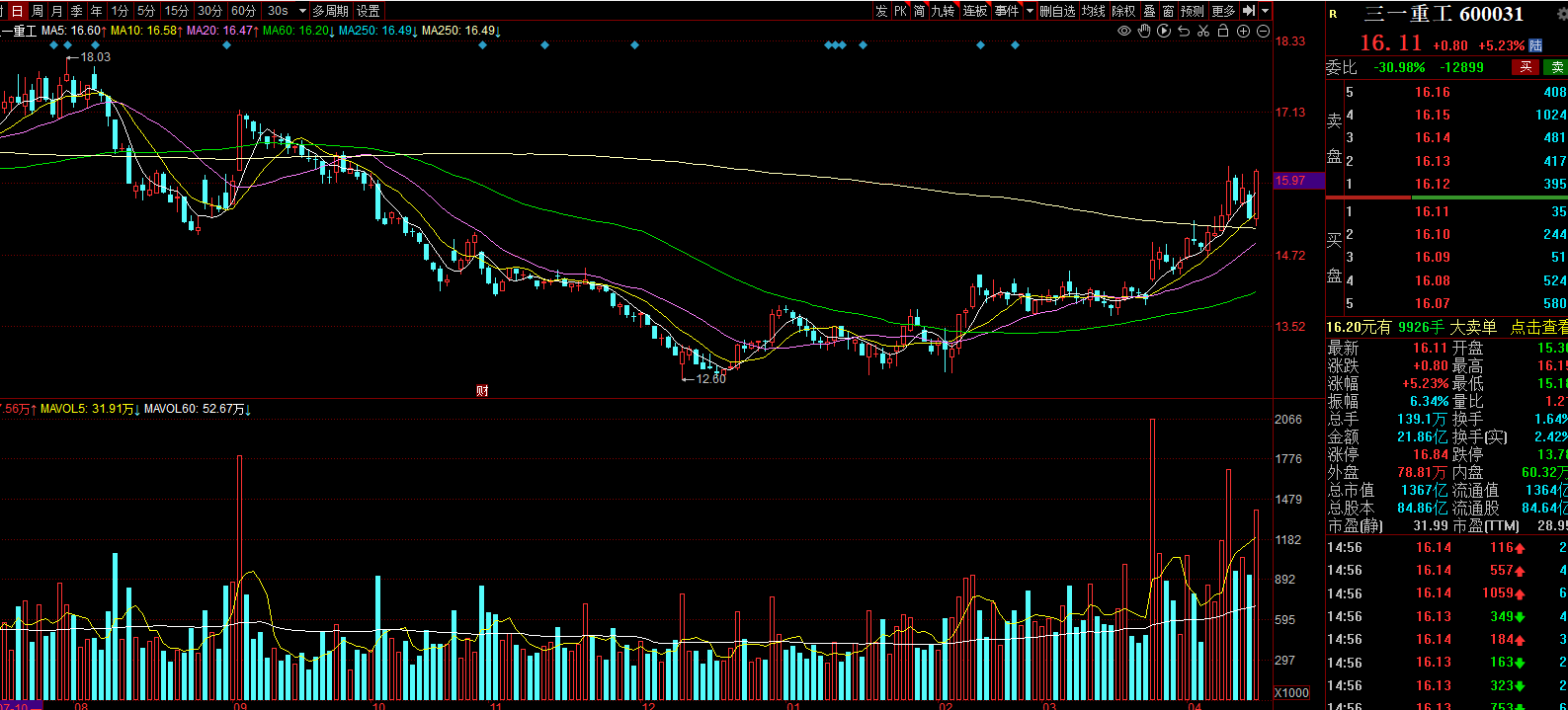Switch to 日 daily period tab
1568x710 pixels.
[17, 11]
